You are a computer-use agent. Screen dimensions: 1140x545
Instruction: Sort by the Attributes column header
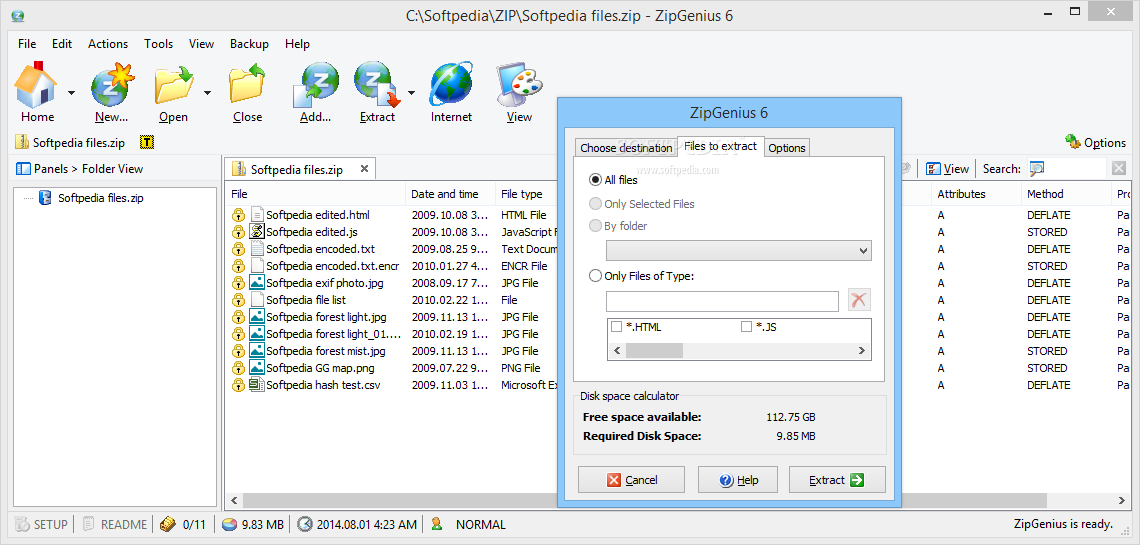tap(976, 194)
